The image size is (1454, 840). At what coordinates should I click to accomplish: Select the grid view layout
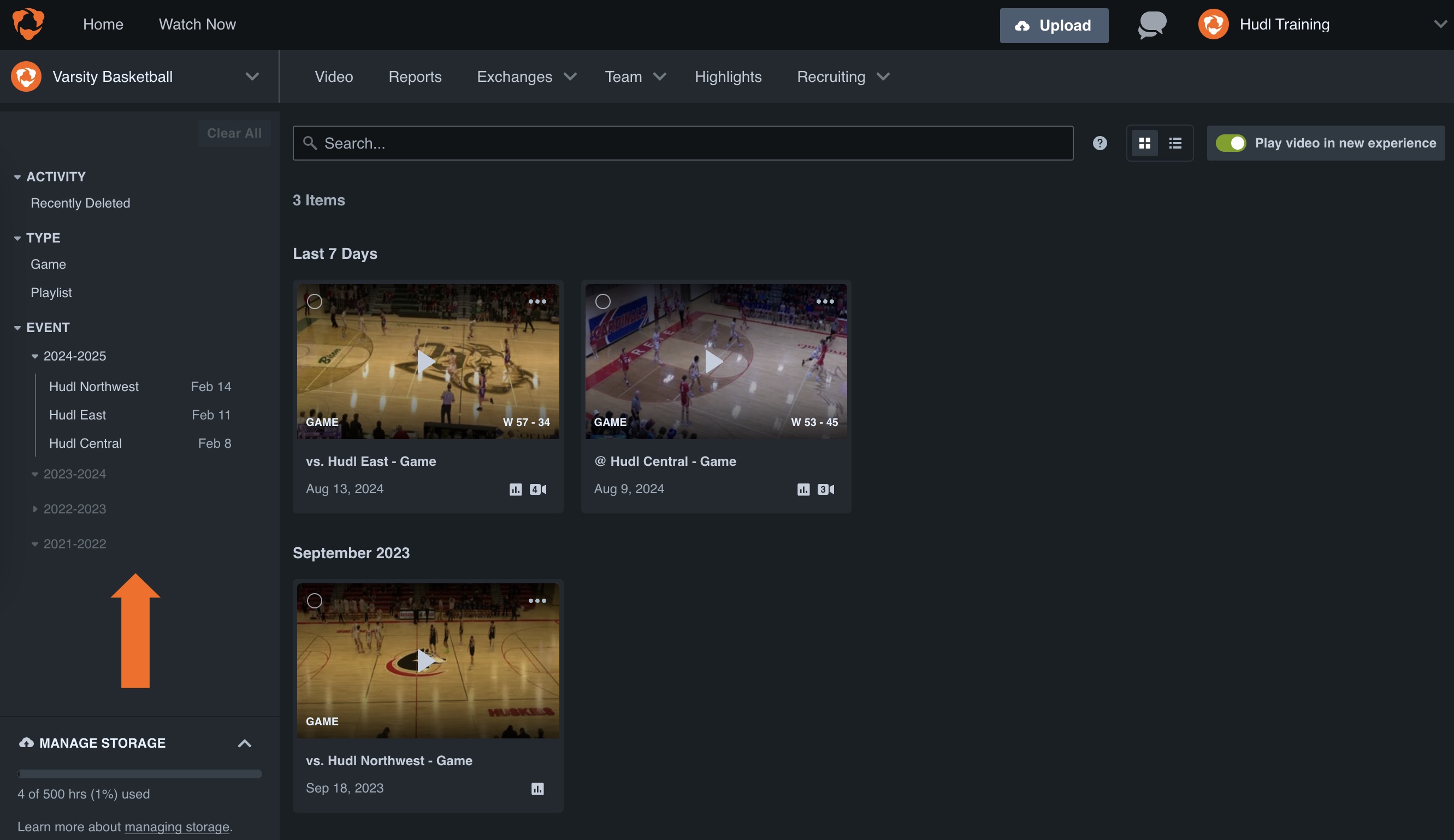coord(1145,143)
